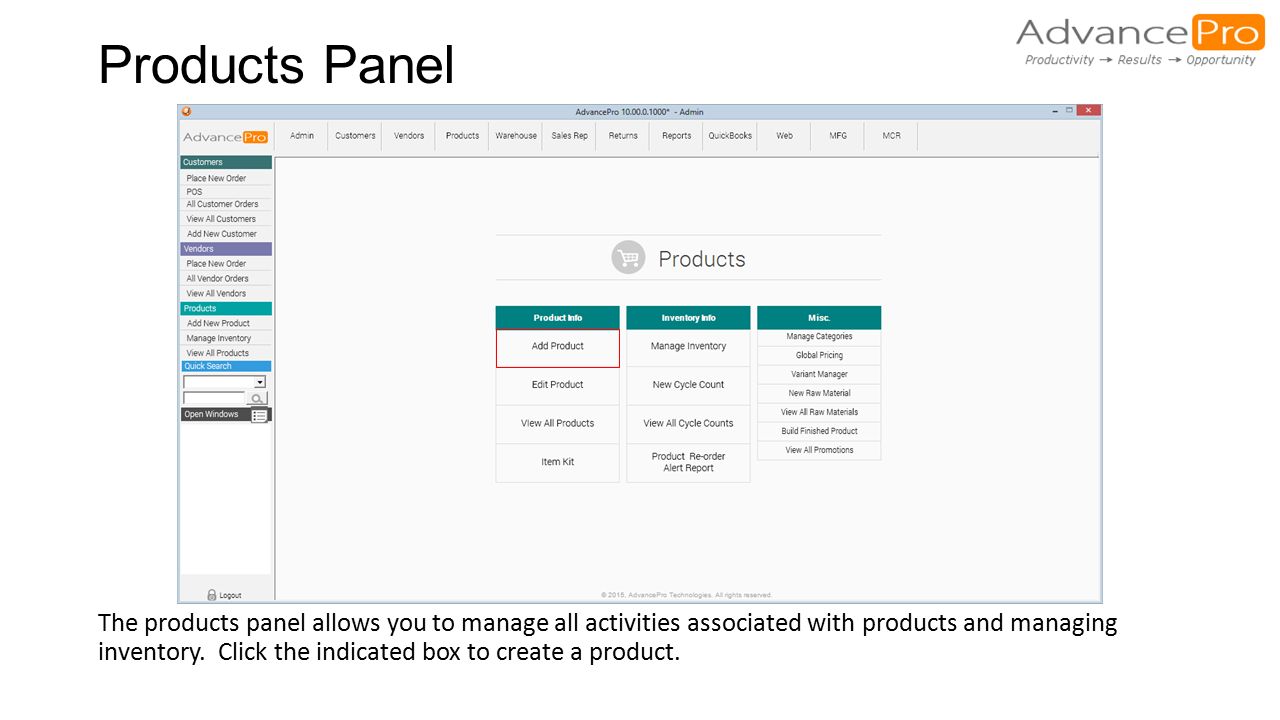Viewport: 1280px width, 720px height.
Task: Click the Logout lock icon
Action: coord(212,595)
